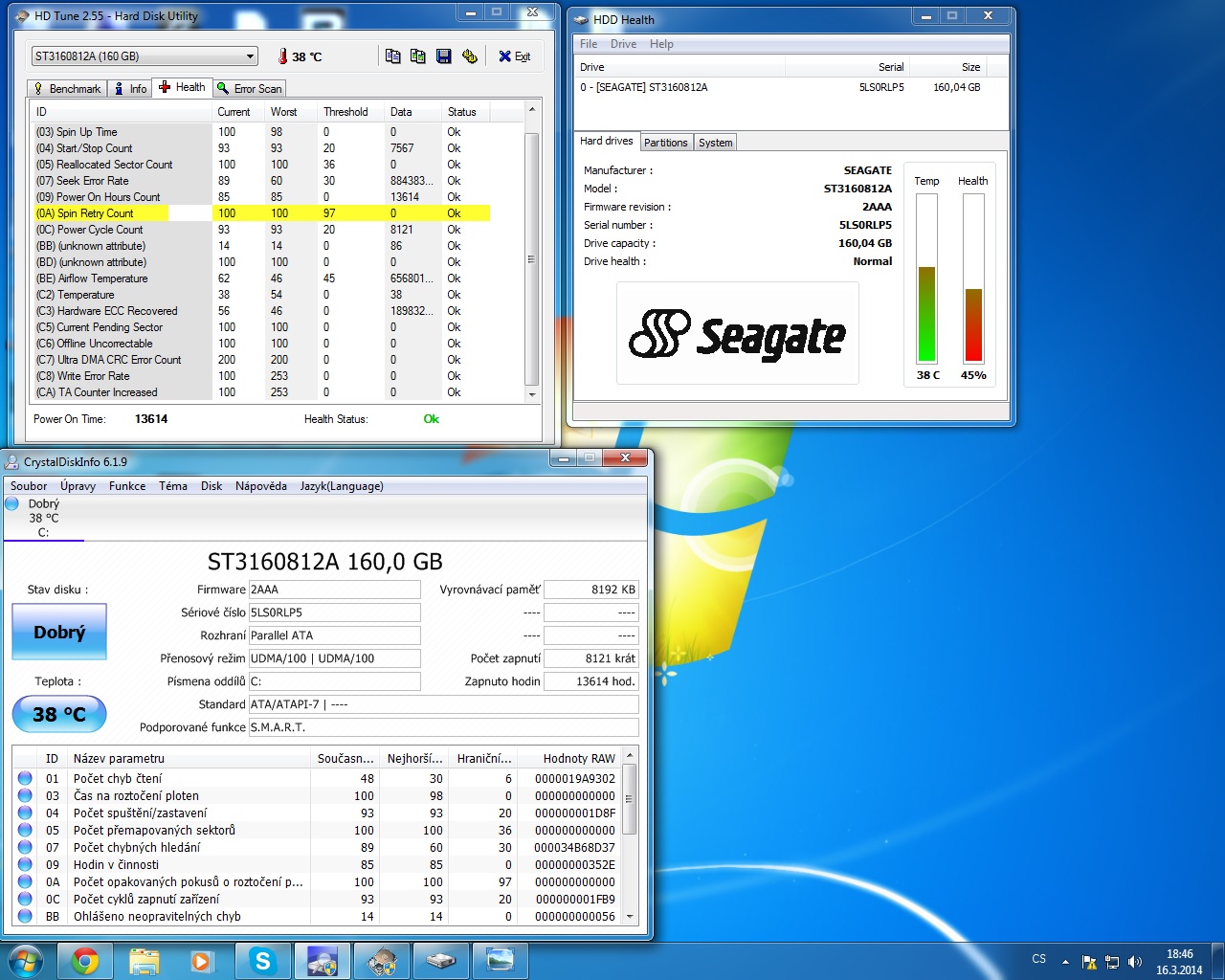Switch to the Error Scan tab
This screenshot has width=1225, height=980.
point(250,88)
